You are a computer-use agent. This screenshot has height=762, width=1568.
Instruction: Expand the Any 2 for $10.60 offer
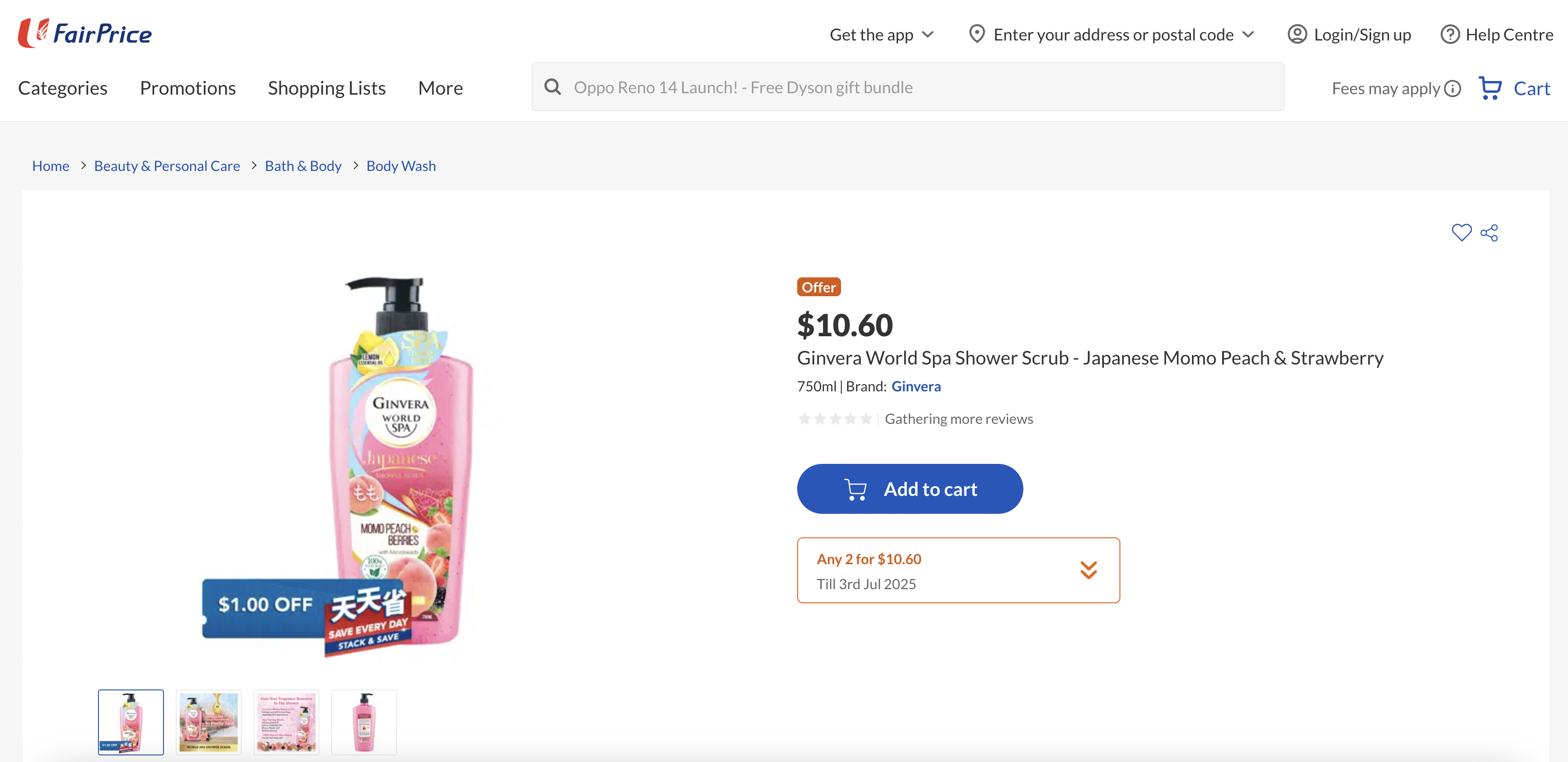(x=1088, y=570)
